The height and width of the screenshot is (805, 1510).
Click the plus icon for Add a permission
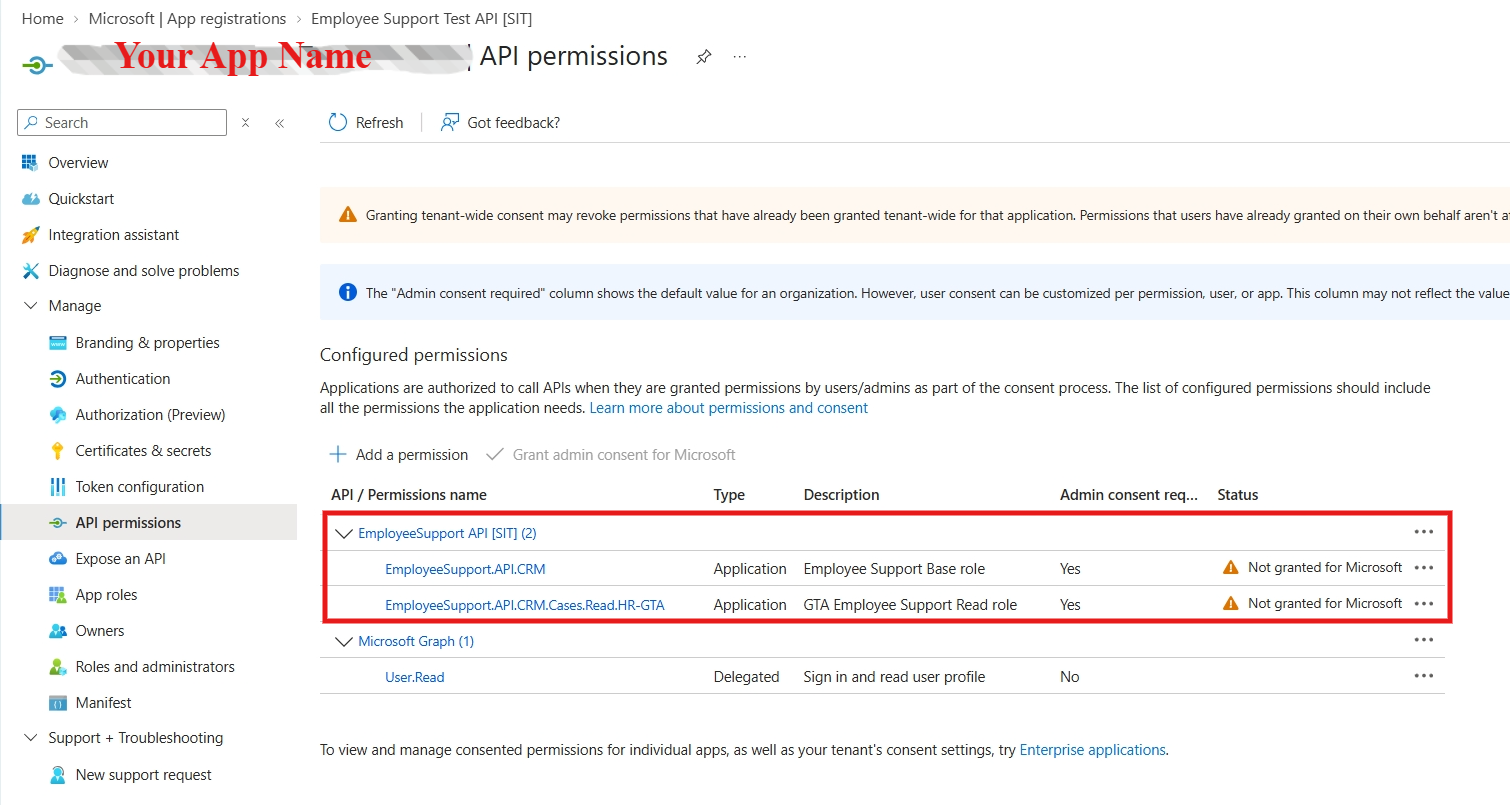338,454
